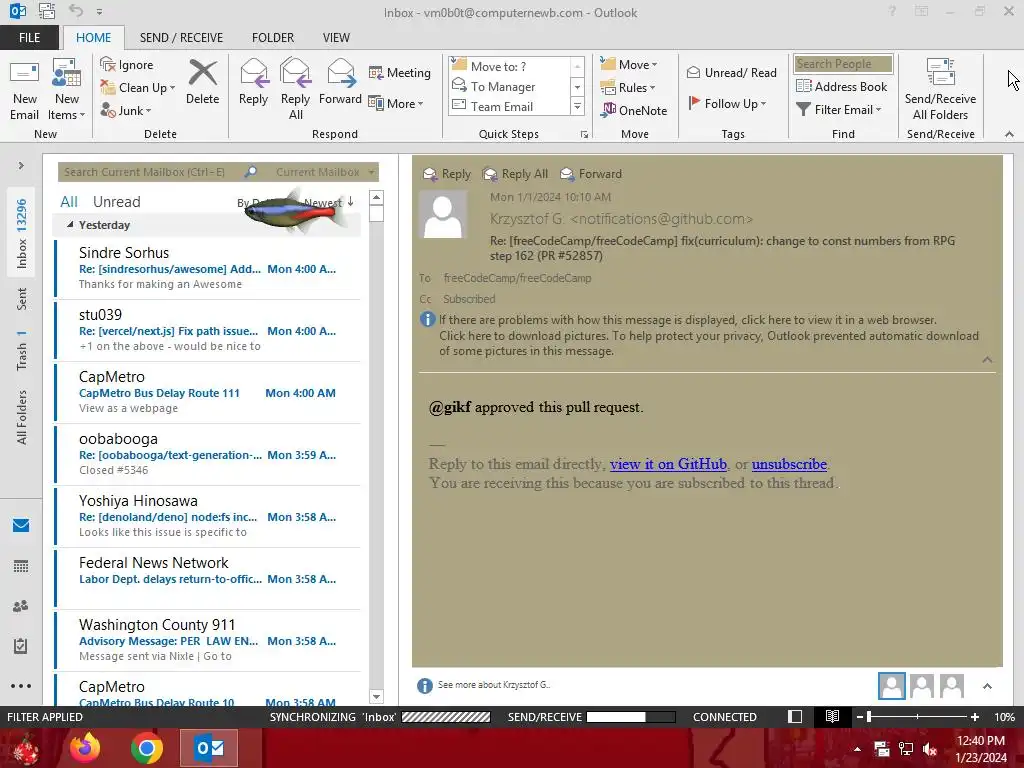Open Sindre Sorhus email
Screen dimensions: 1024x768
(x=208, y=268)
